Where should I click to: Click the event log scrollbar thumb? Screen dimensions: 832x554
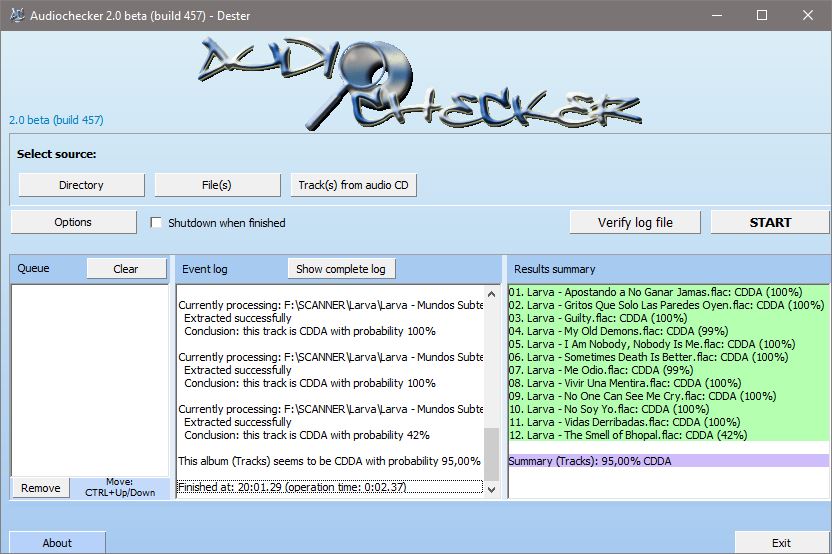point(491,454)
